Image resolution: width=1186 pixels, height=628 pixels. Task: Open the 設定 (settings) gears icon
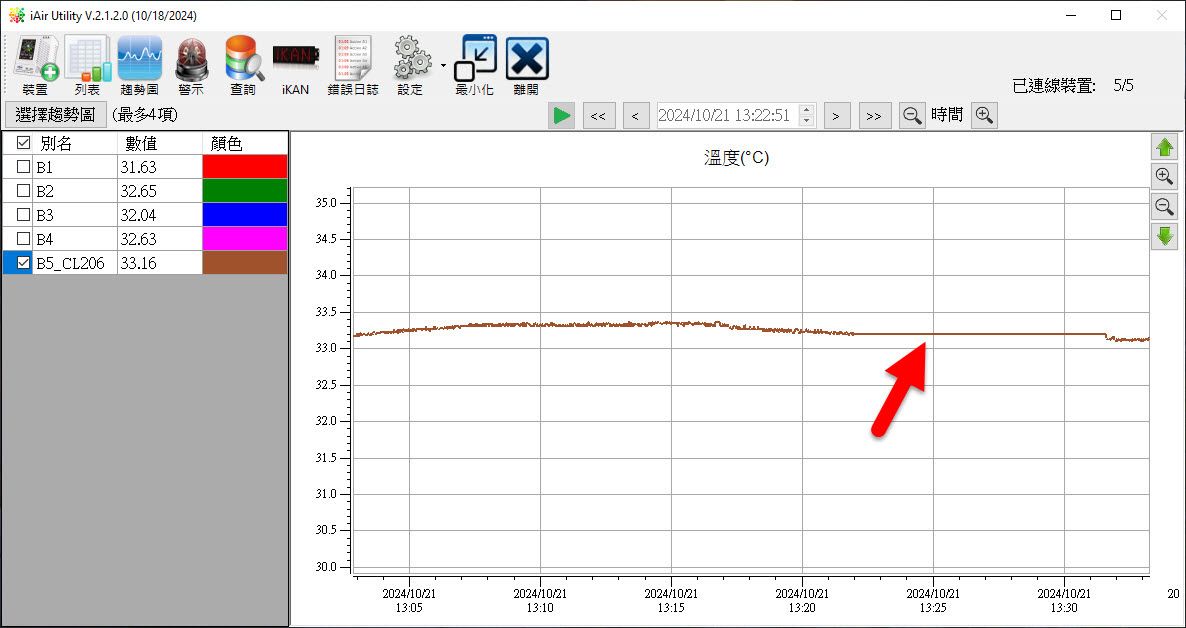pos(412,66)
